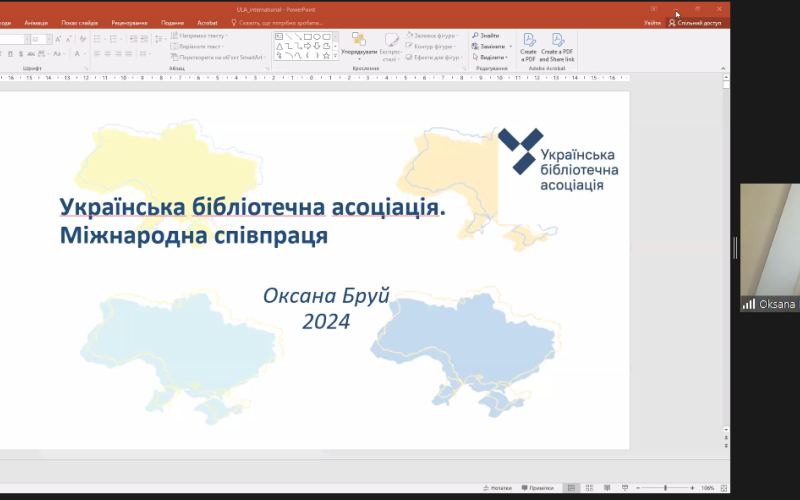
Task: Click the 106% zoom level value
Action: tap(707, 488)
